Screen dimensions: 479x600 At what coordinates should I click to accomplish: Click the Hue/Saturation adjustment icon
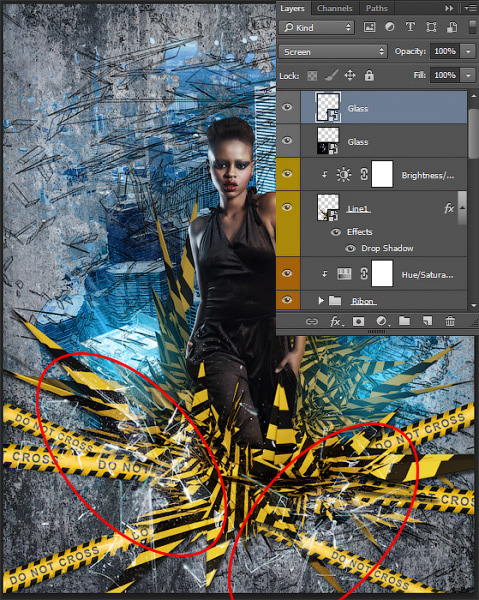click(x=344, y=274)
